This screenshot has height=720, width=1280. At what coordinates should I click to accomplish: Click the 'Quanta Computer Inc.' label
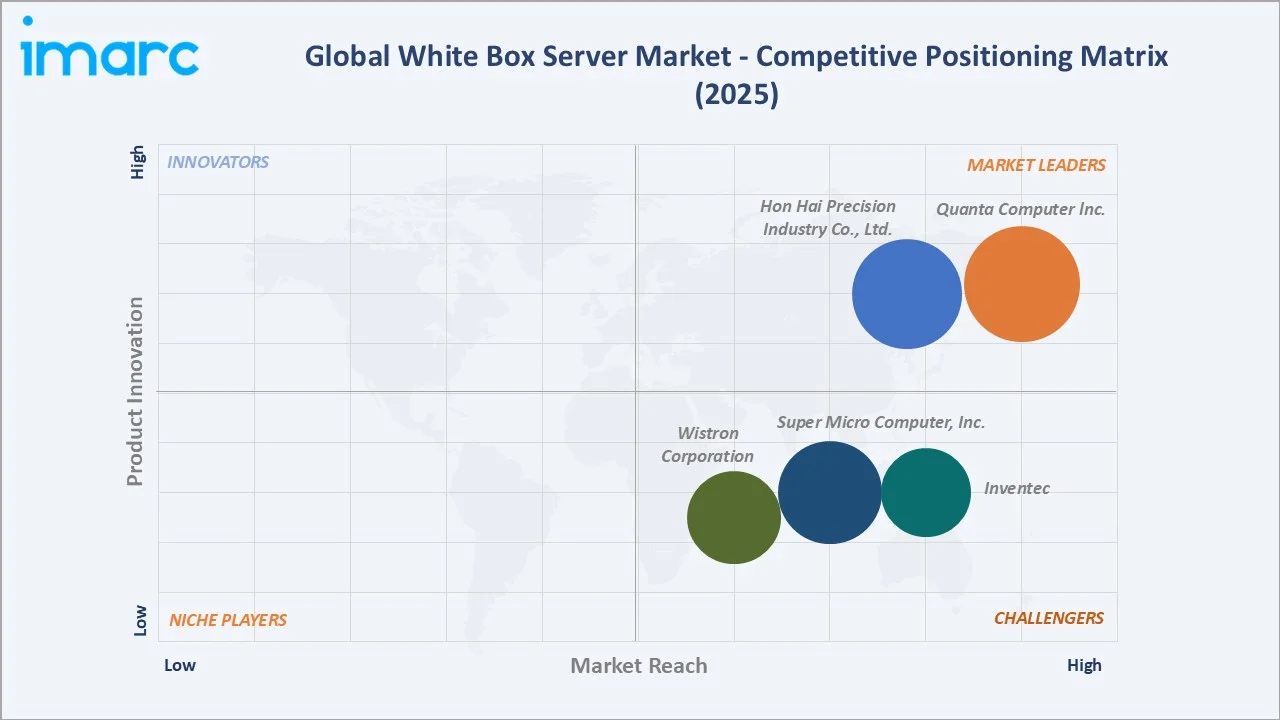point(1021,210)
